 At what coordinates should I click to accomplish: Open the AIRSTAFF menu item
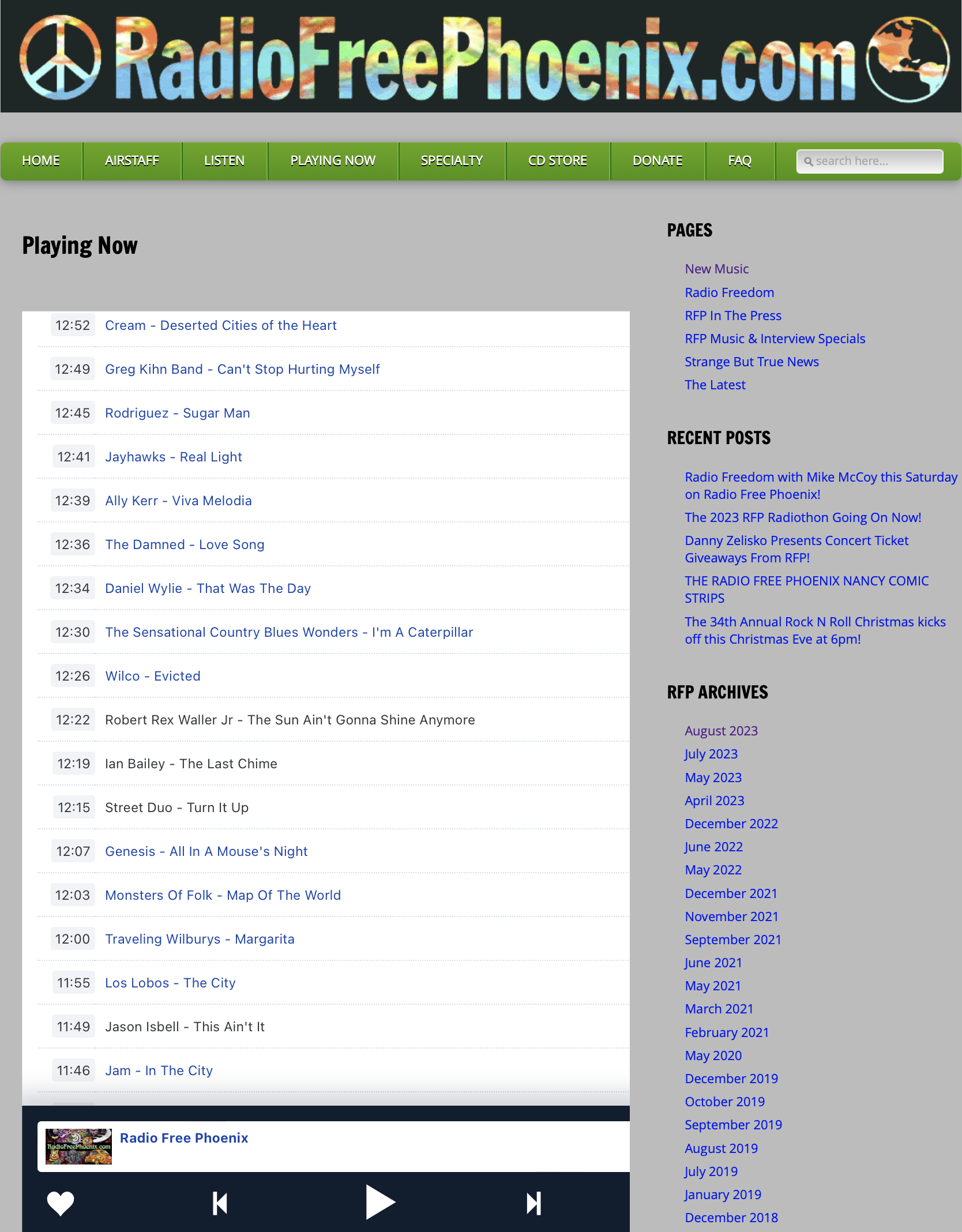pyautogui.click(x=132, y=161)
